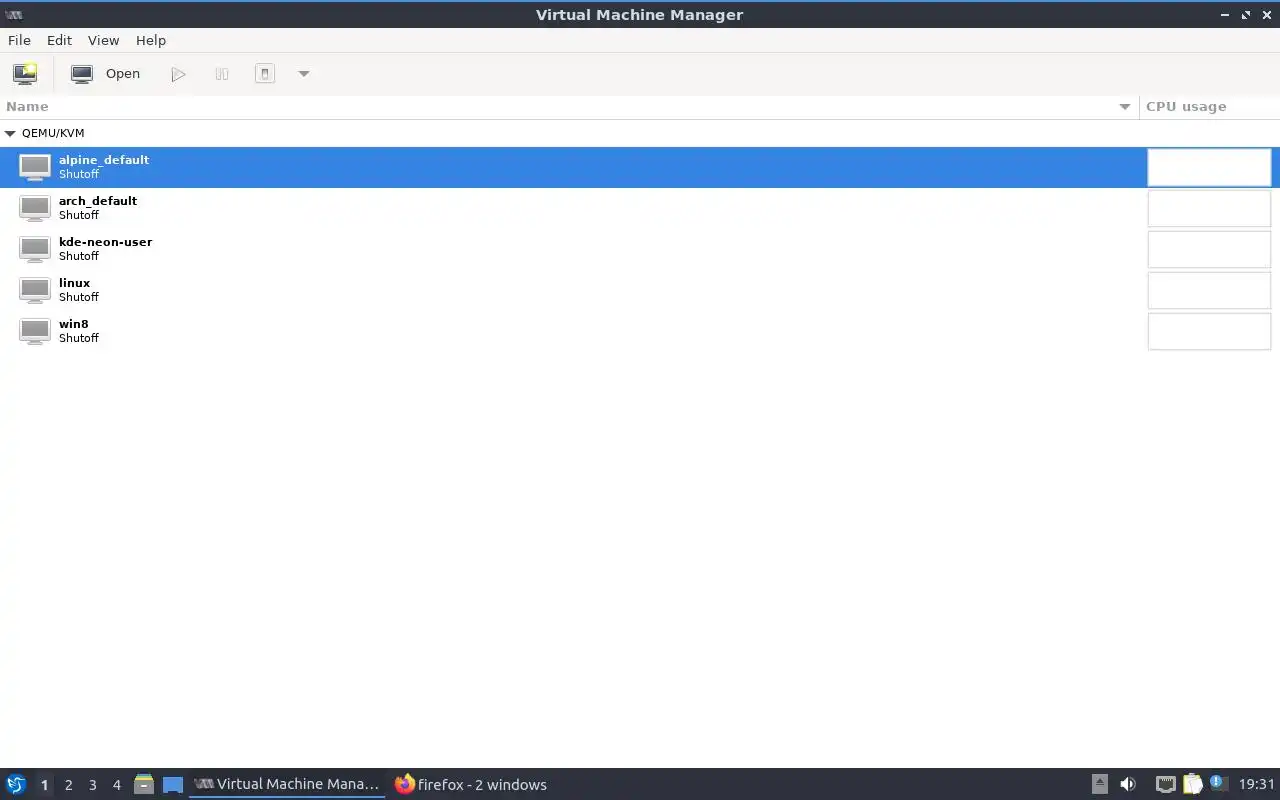1280x800 pixels.
Task: Select the win8 virtual machine
Action: pos(640,331)
